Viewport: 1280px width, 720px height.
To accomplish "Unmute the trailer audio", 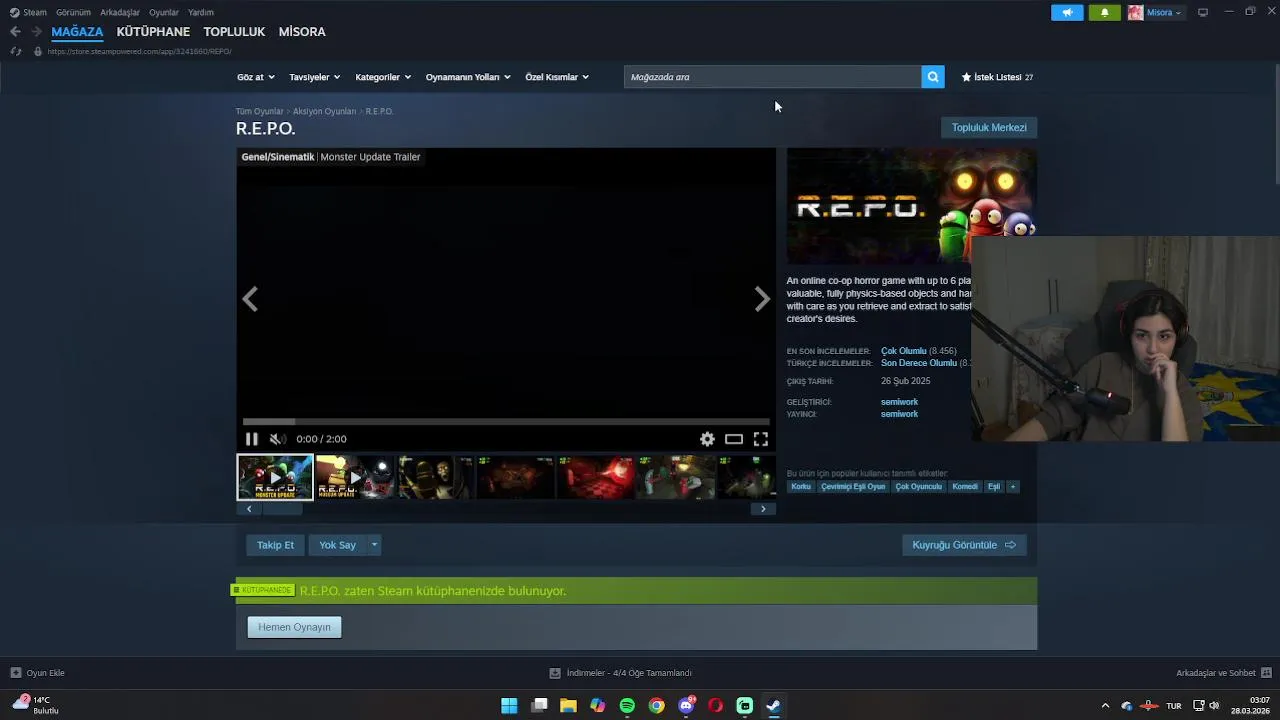I will pyautogui.click(x=277, y=439).
